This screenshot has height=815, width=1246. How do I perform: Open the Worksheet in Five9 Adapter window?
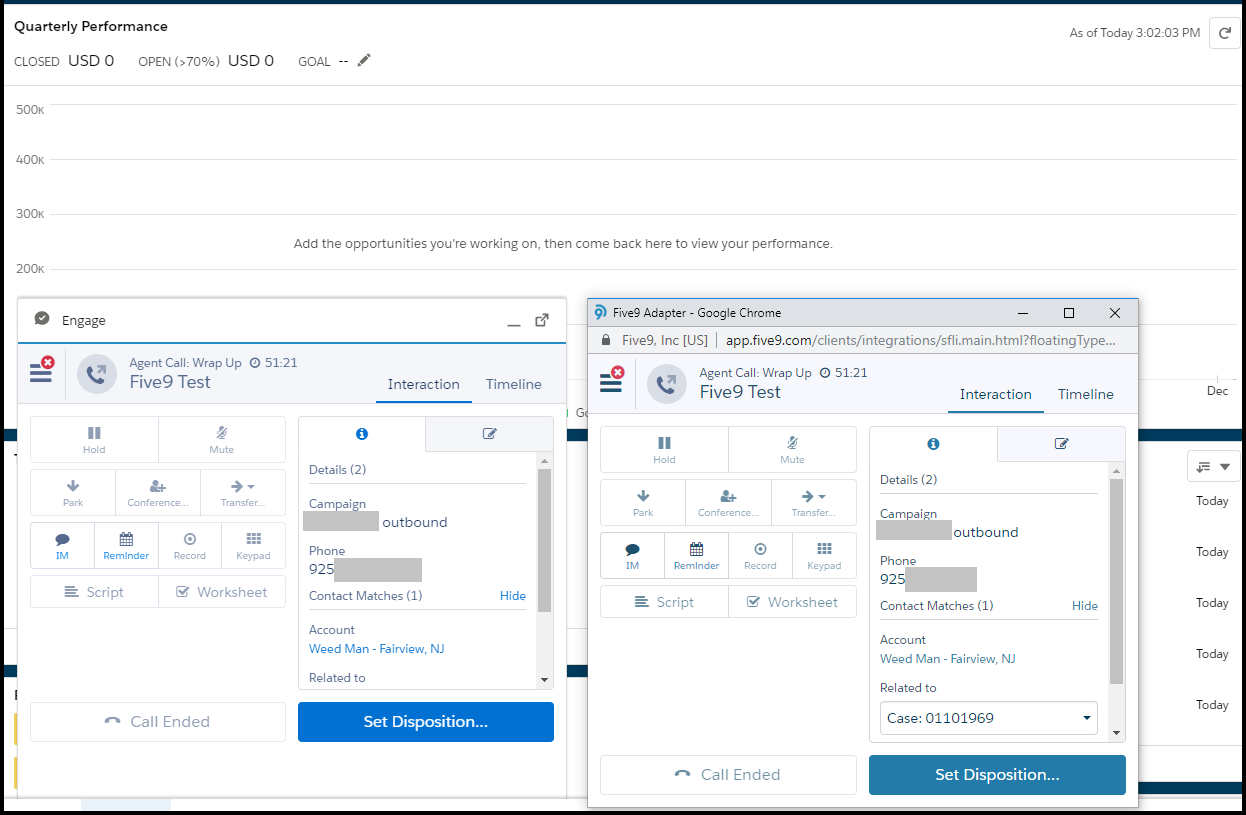[792, 602]
